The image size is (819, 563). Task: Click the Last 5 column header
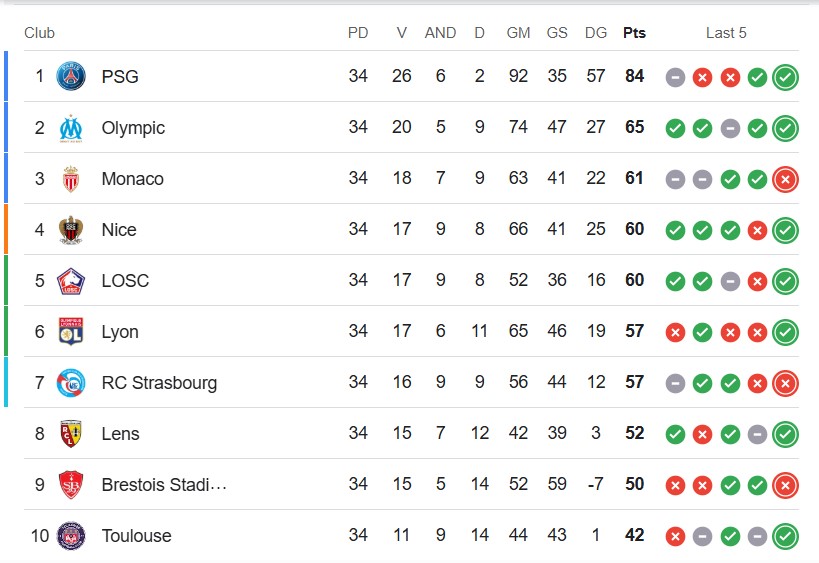pos(726,33)
